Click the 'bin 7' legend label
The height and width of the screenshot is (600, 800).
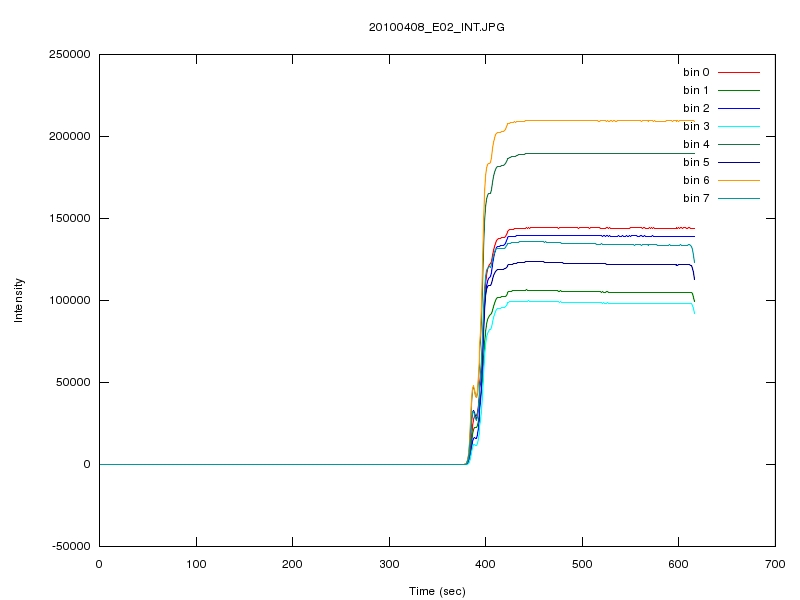[x=696, y=198]
